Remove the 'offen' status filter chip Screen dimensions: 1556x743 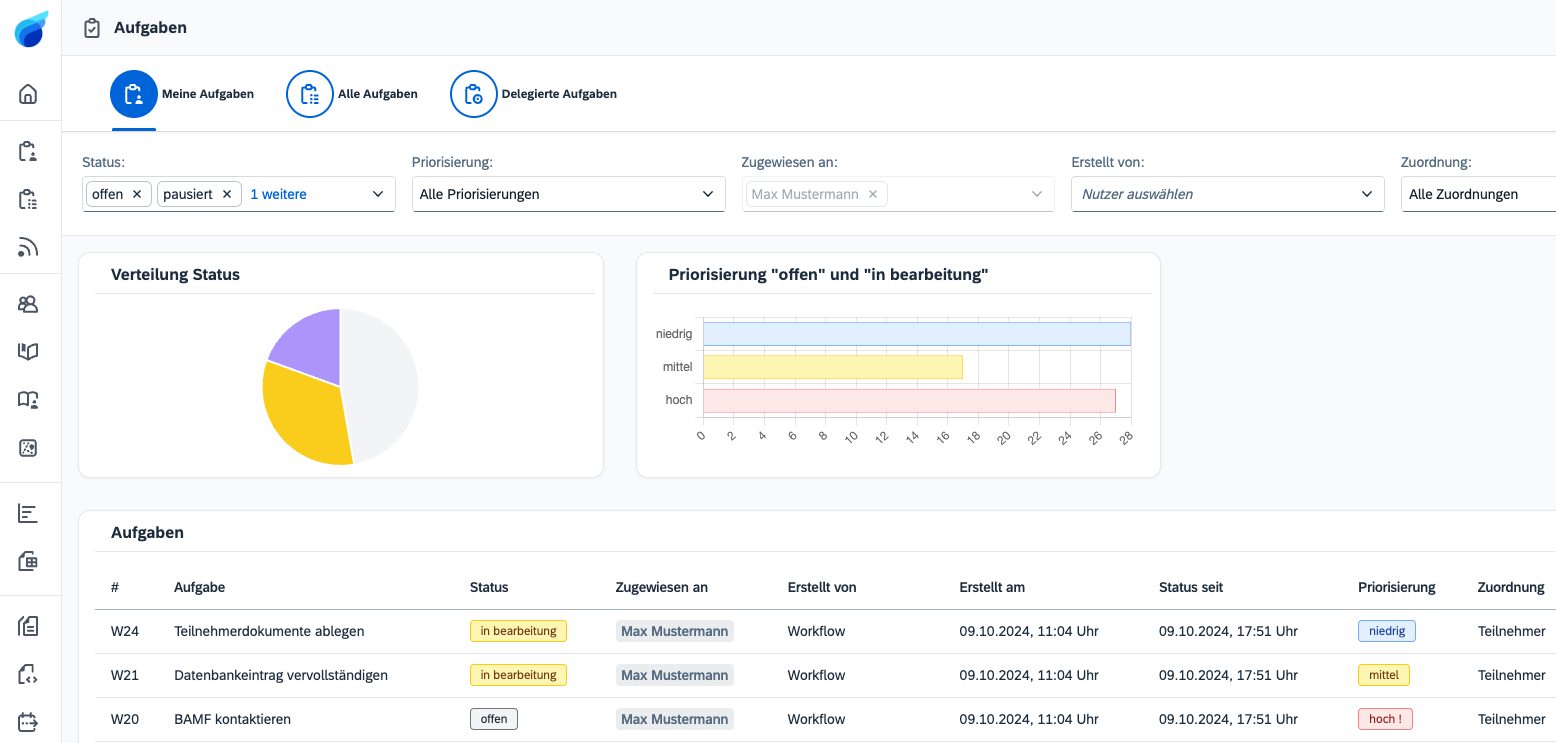tap(137, 194)
